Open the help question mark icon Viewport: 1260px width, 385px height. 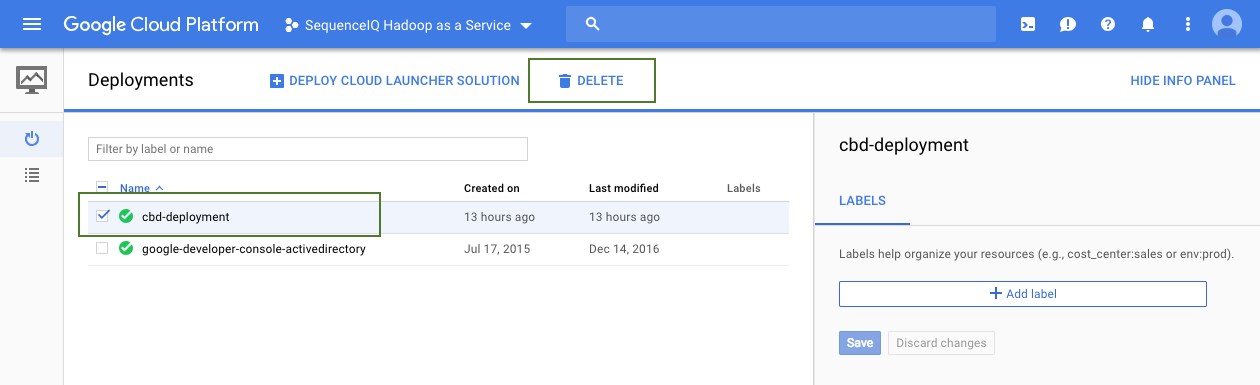point(1108,24)
